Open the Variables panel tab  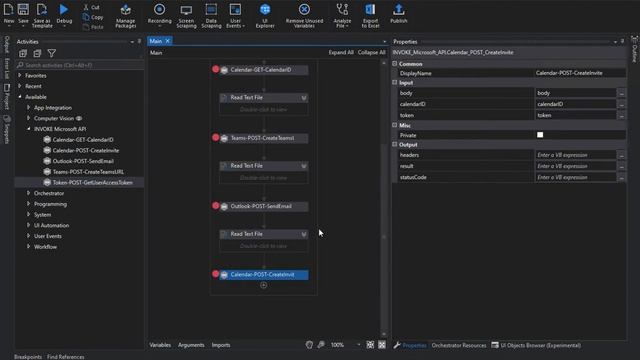coord(160,345)
